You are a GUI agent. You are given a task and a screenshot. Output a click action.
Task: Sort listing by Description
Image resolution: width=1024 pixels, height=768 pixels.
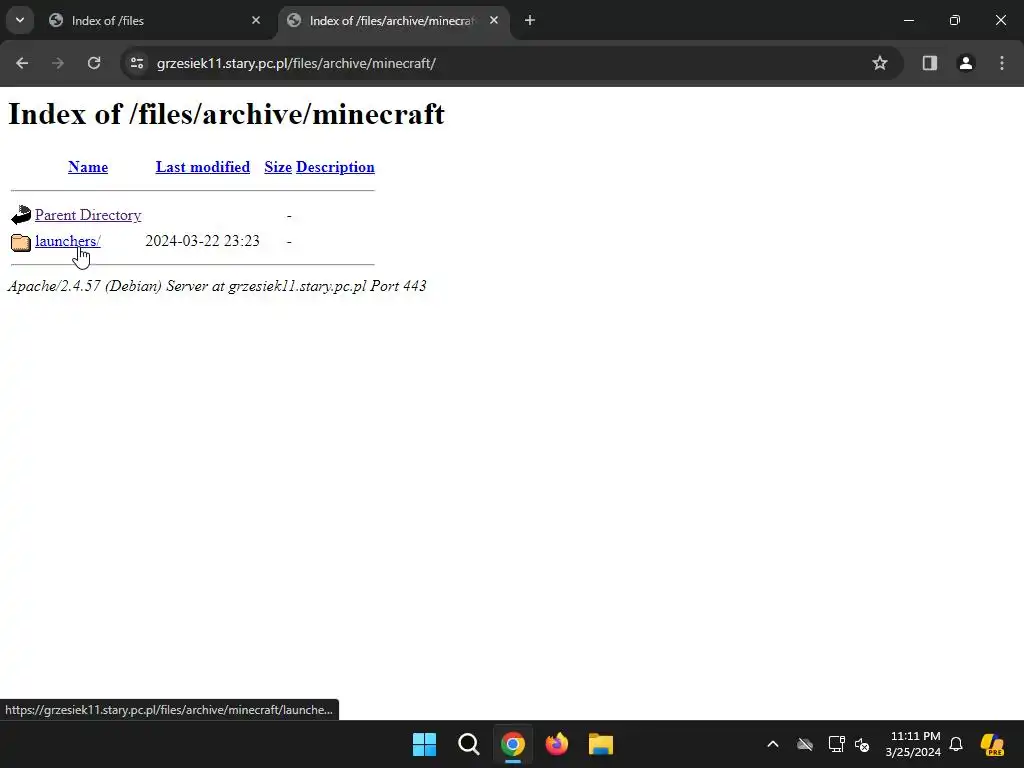click(x=335, y=167)
